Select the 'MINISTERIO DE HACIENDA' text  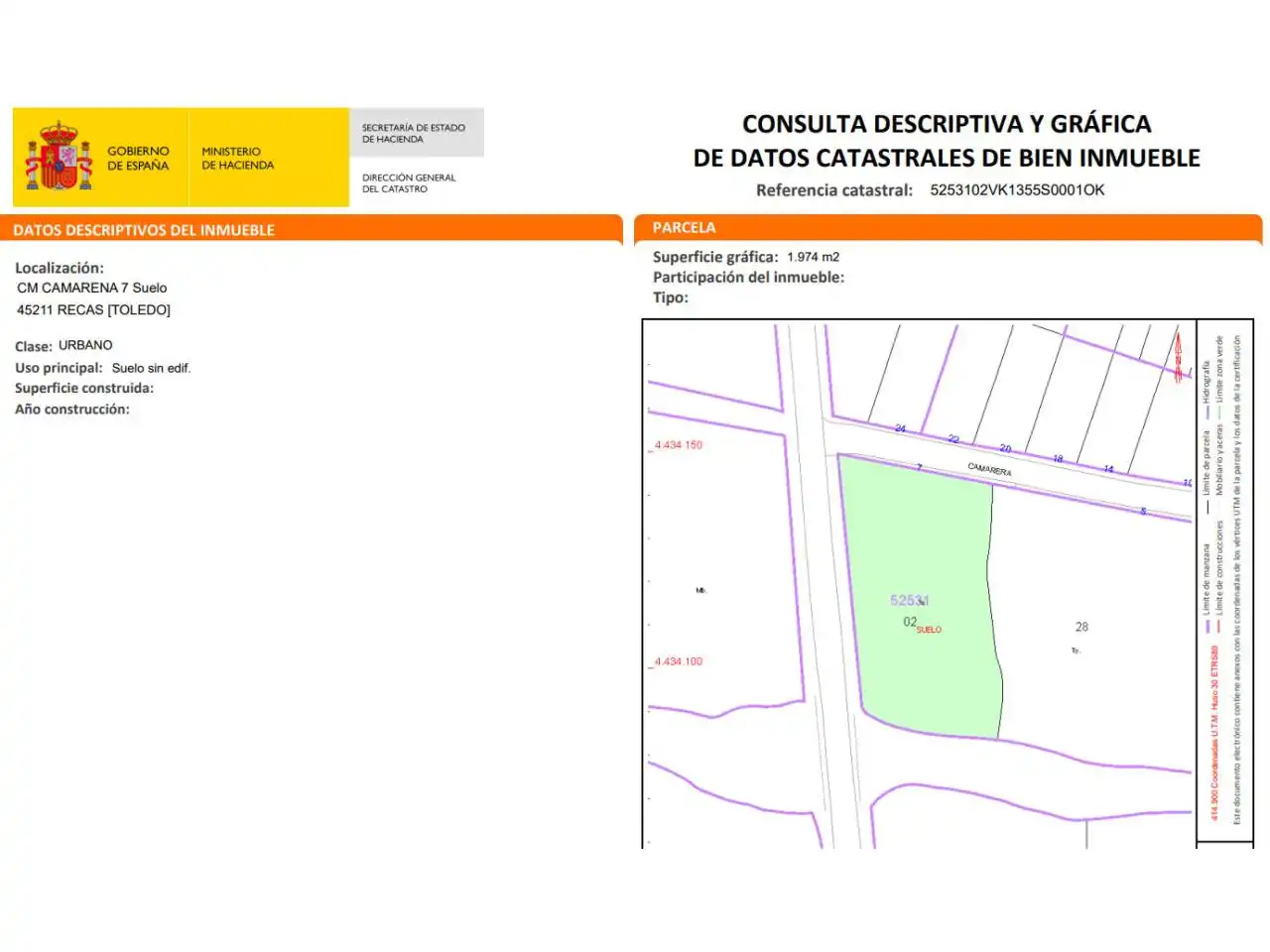tap(237, 159)
